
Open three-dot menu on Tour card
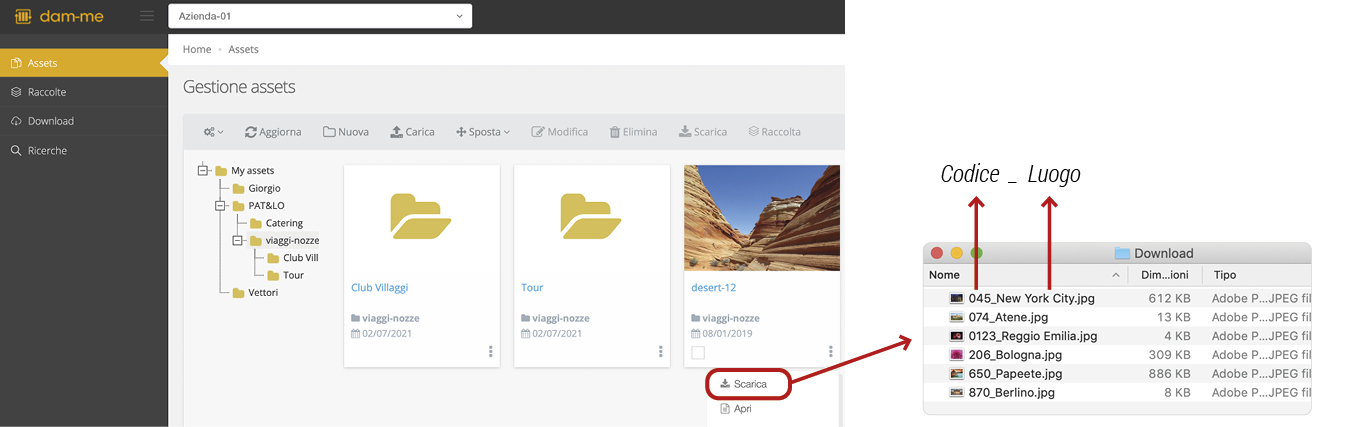click(661, 351)
